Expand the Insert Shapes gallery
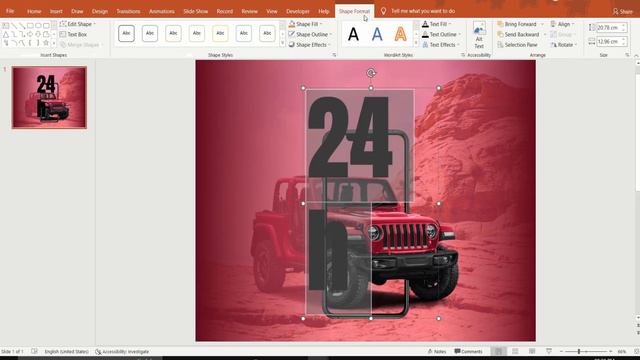 click(54, 43)
